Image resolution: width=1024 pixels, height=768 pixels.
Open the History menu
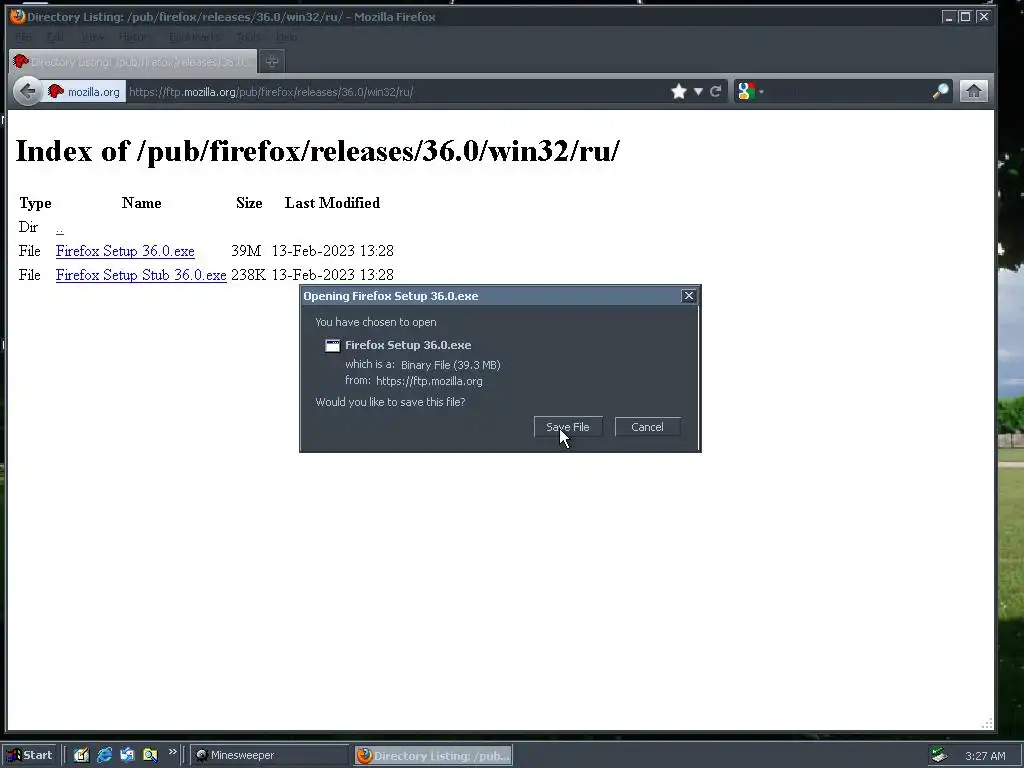[x=135, y=37]
